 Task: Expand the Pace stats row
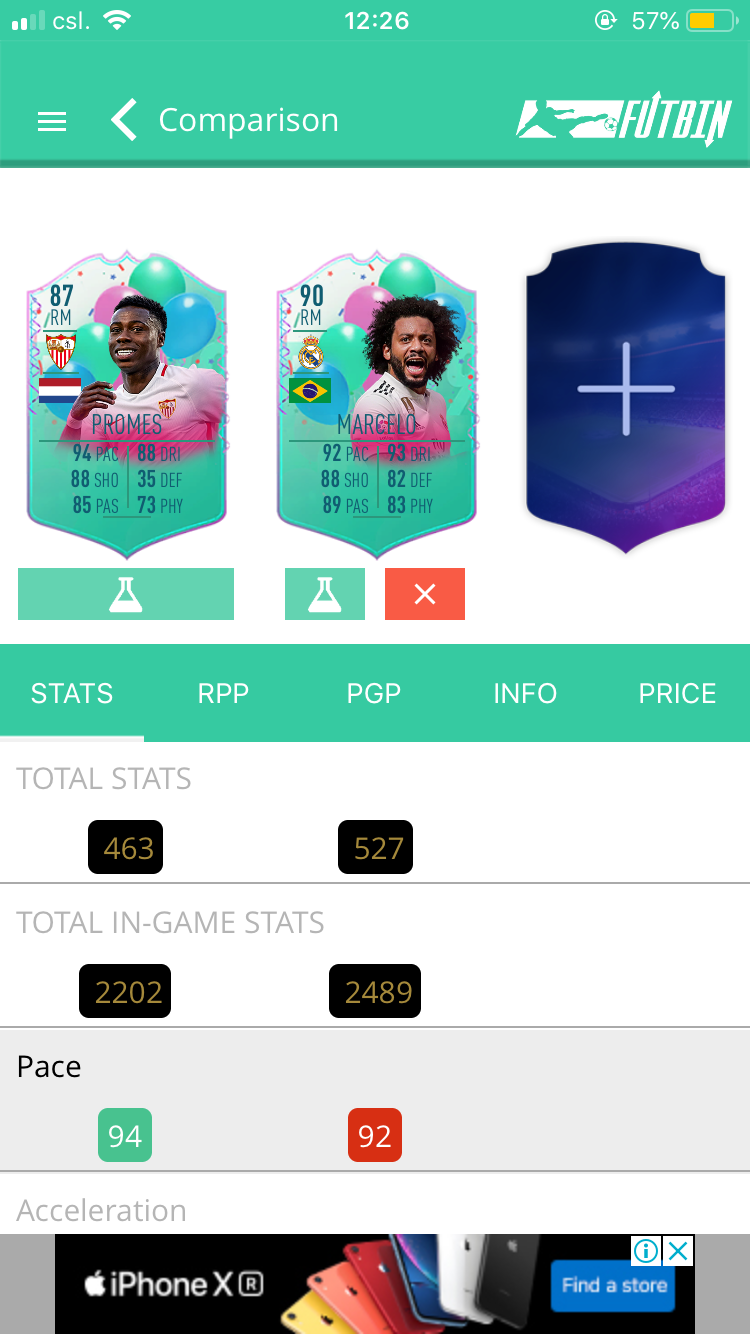(375, 1100)
